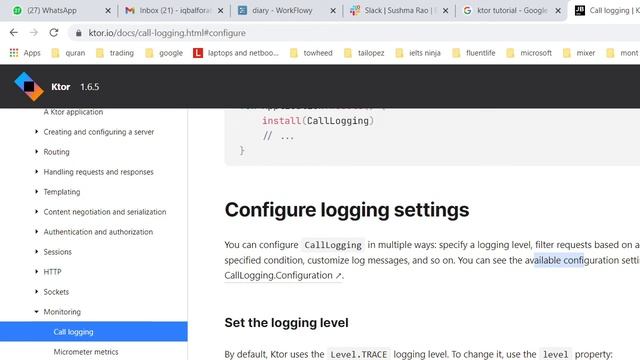
Task: Click the Level.TRACE inline code
Action: (358, 354)
